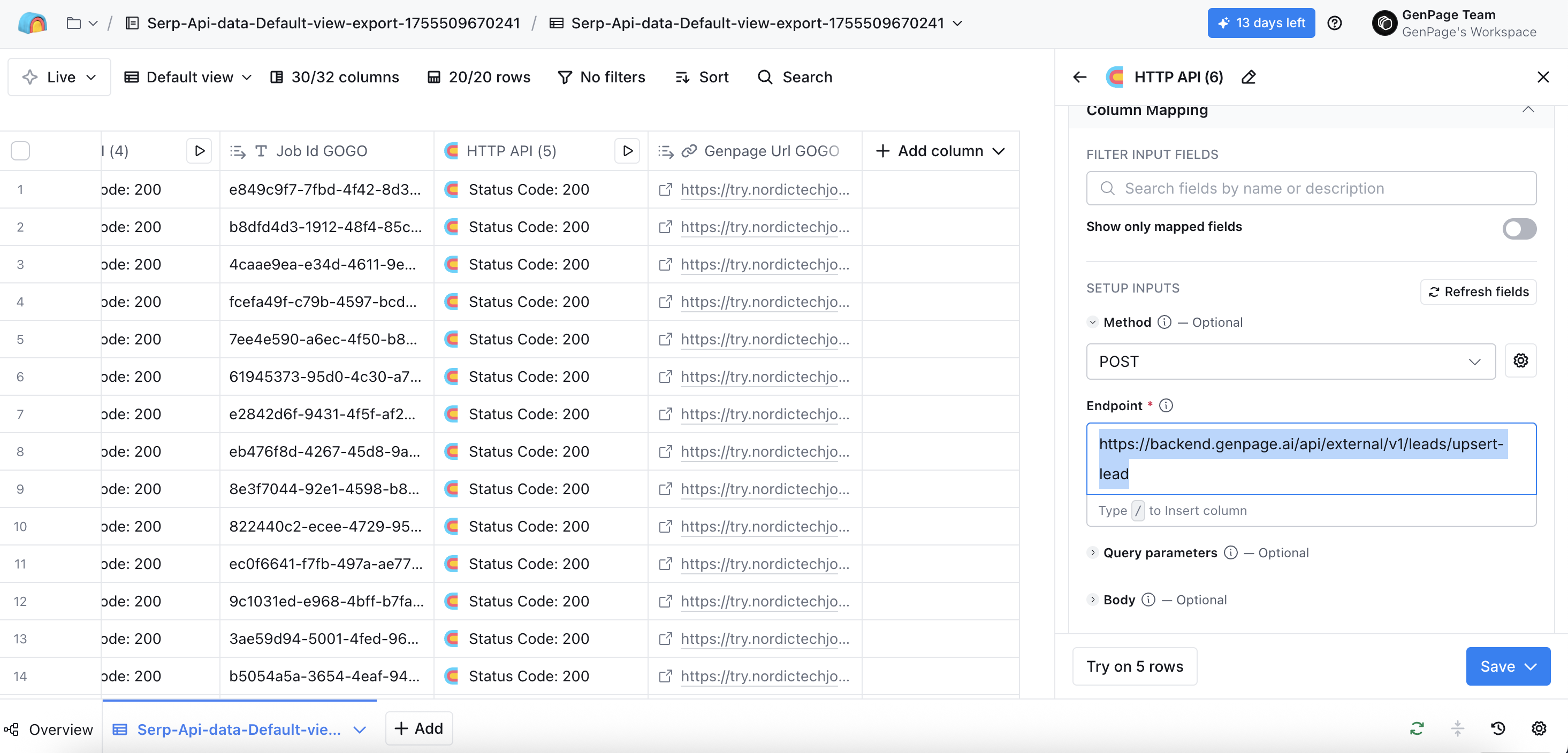Close the HTTP API (6) panel
Image resolution: width=1568 pixels, height=753 pixels.
tap(1542, 77)
